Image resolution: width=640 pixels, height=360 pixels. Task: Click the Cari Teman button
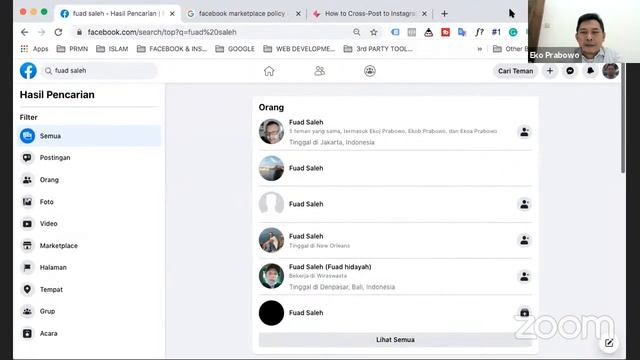click(x=515, y=71)
